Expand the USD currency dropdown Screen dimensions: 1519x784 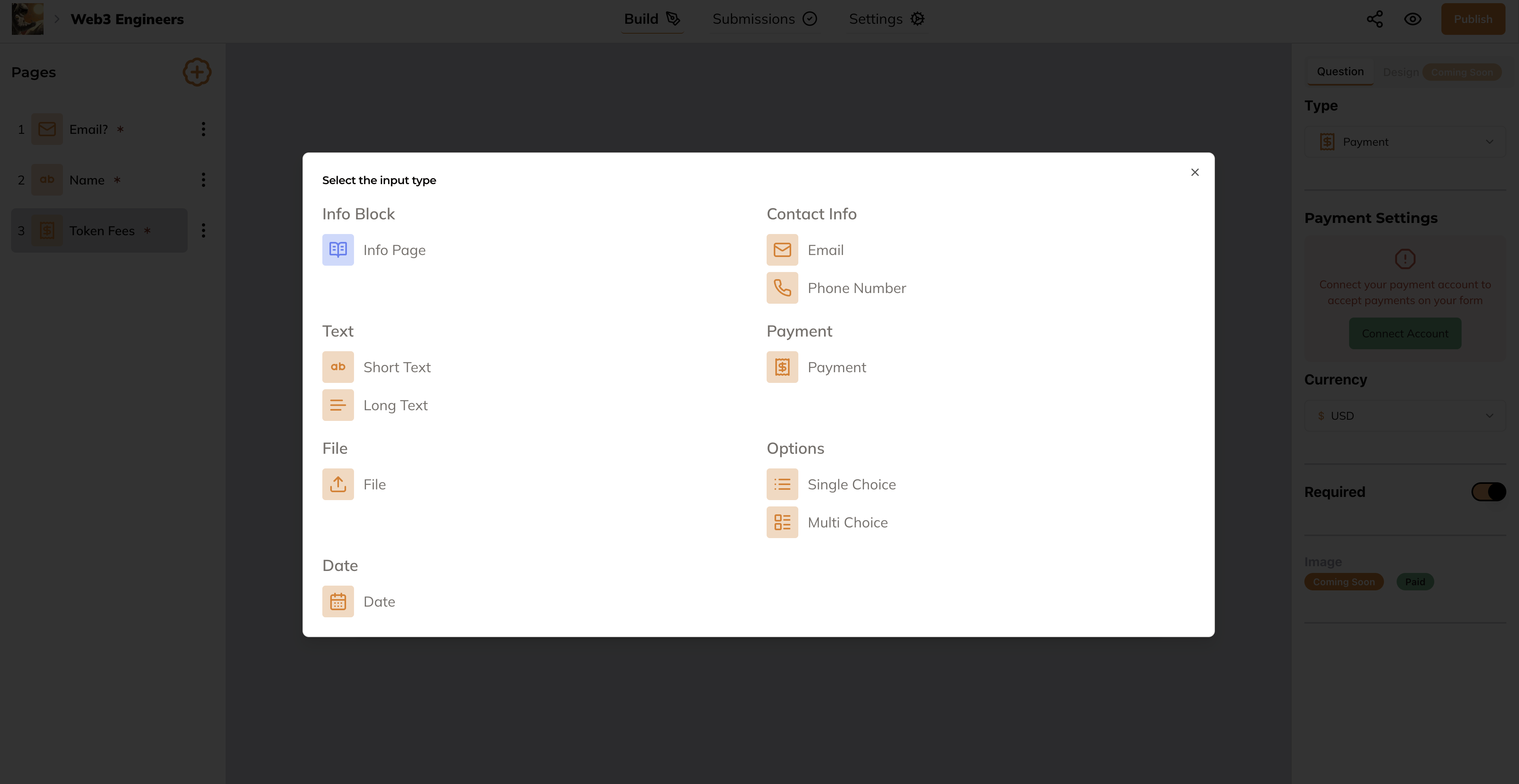click(1405, 416)
